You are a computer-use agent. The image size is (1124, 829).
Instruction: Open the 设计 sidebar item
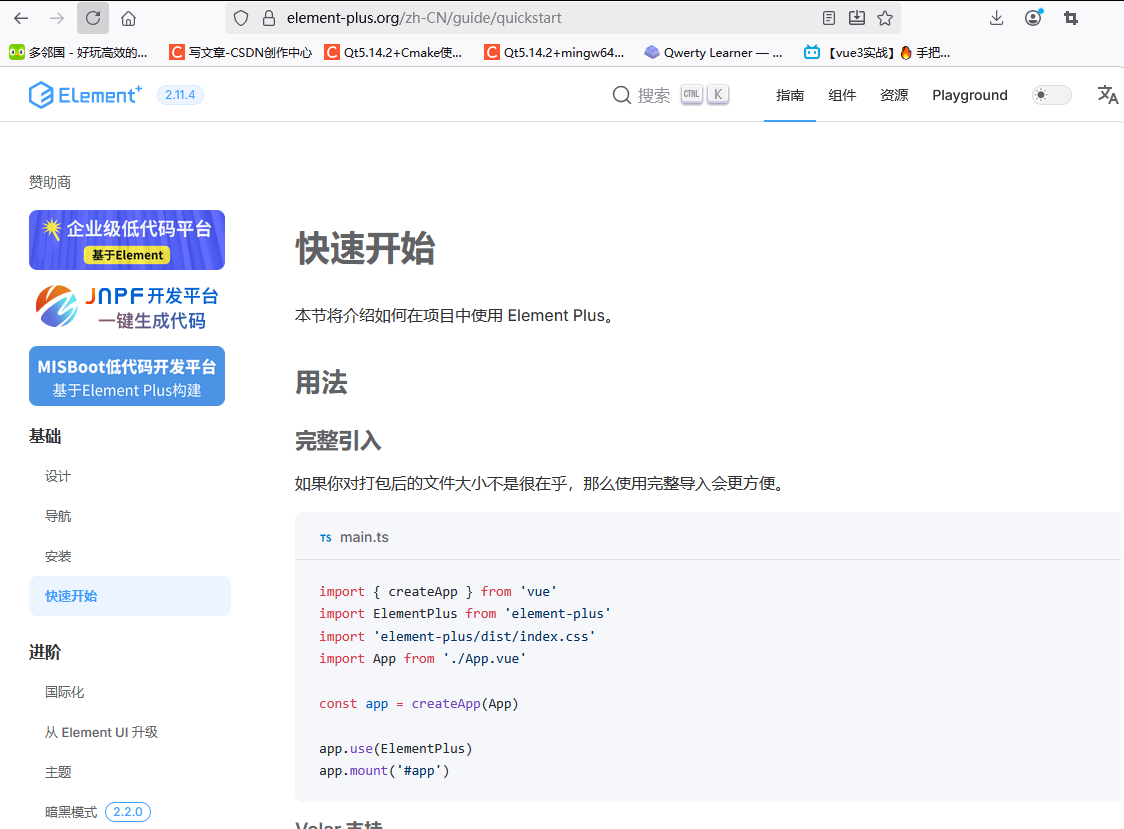tap(57, 476)
